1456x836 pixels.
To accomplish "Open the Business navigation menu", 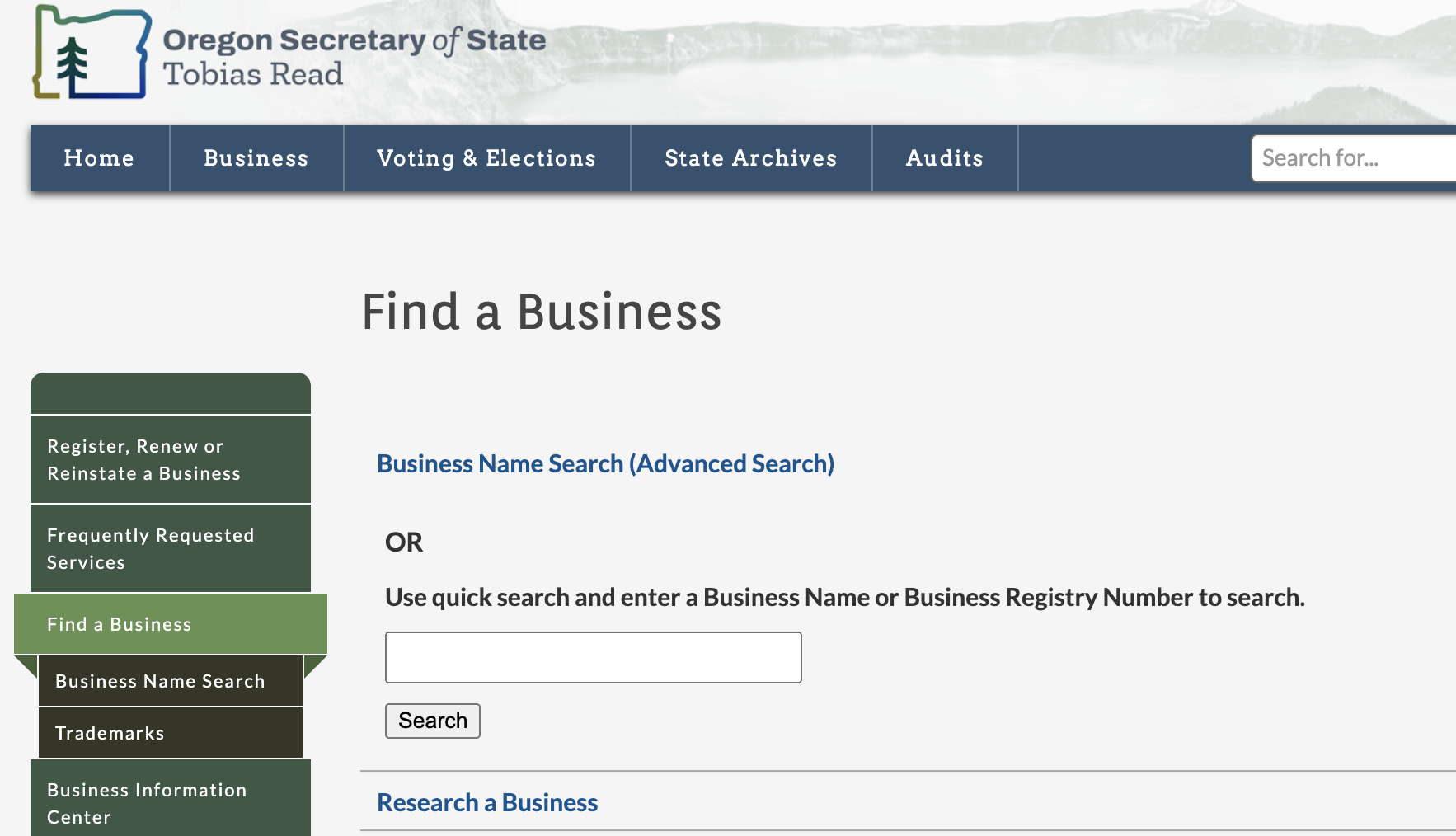I will click(256, 158).
